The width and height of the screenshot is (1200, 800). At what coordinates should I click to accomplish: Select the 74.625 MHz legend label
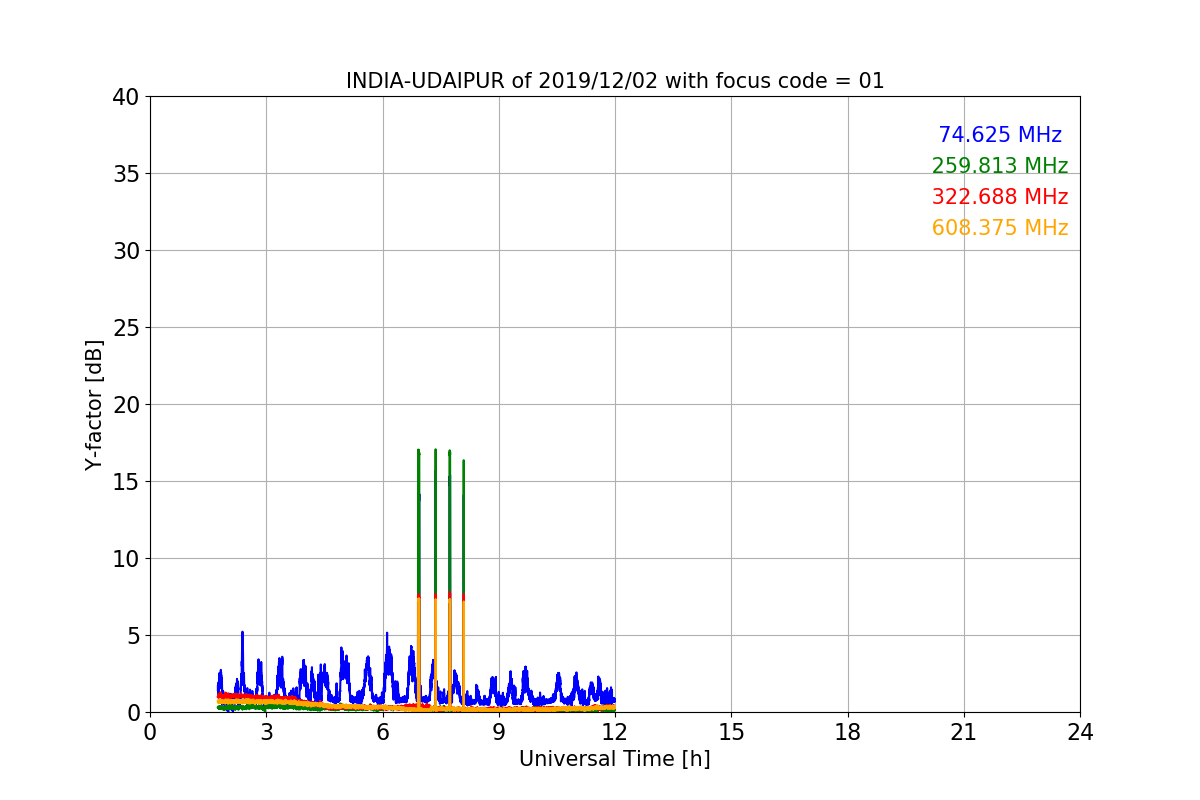point(1000,135)
